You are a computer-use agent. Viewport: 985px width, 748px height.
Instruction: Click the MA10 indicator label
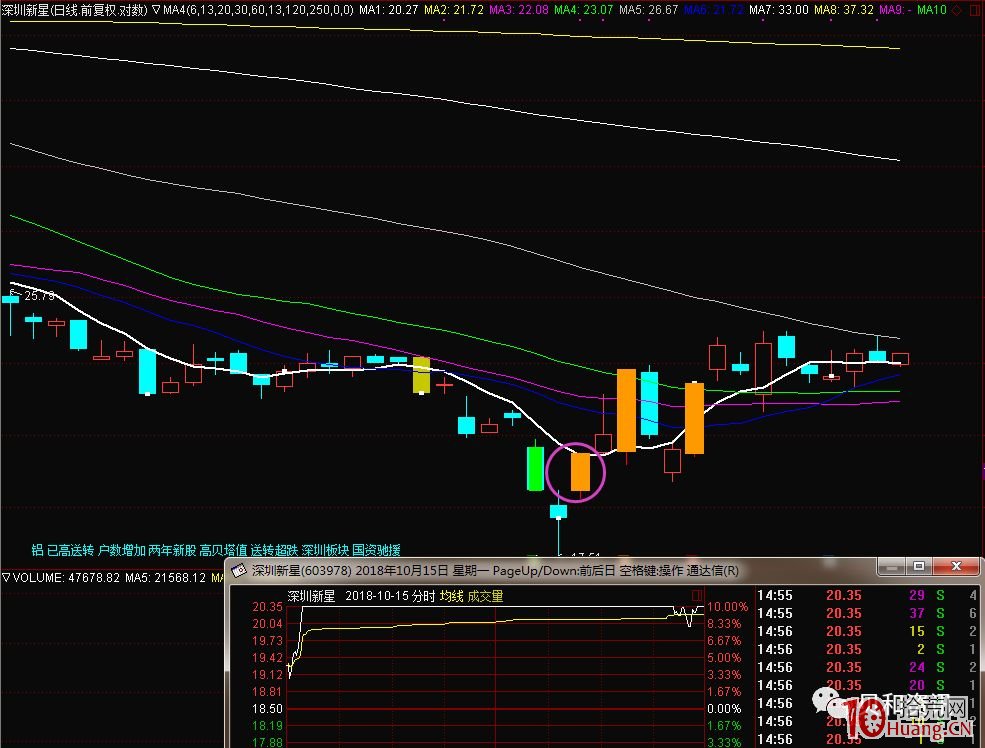[x=932, y=9]
